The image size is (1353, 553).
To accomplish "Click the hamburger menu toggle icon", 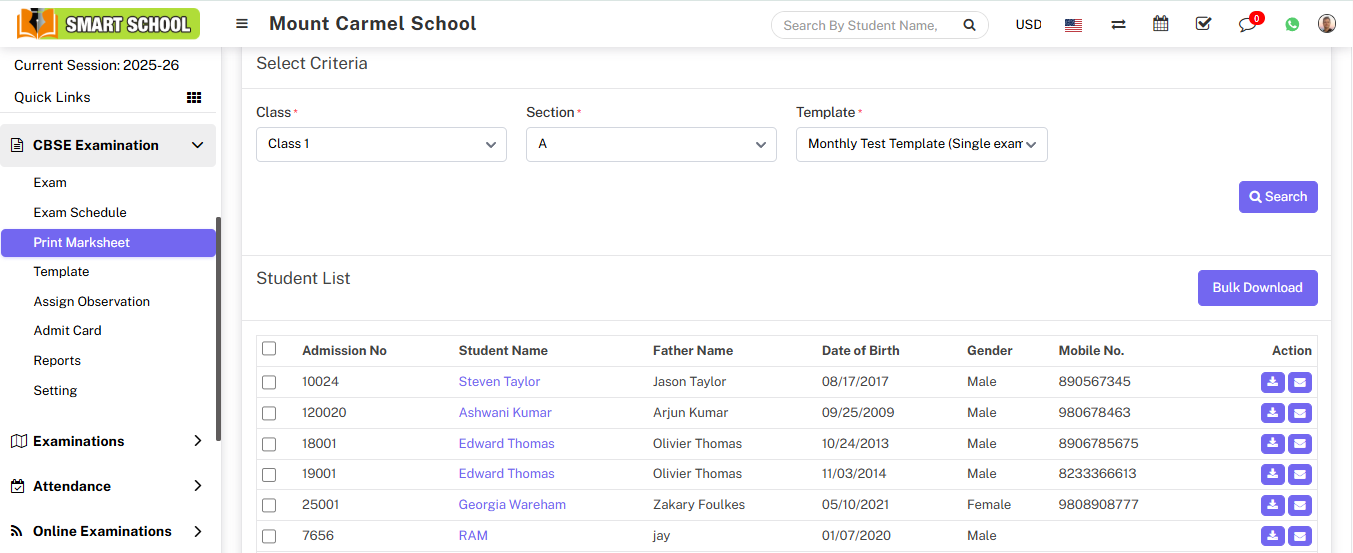I will [x=242, y=24].
